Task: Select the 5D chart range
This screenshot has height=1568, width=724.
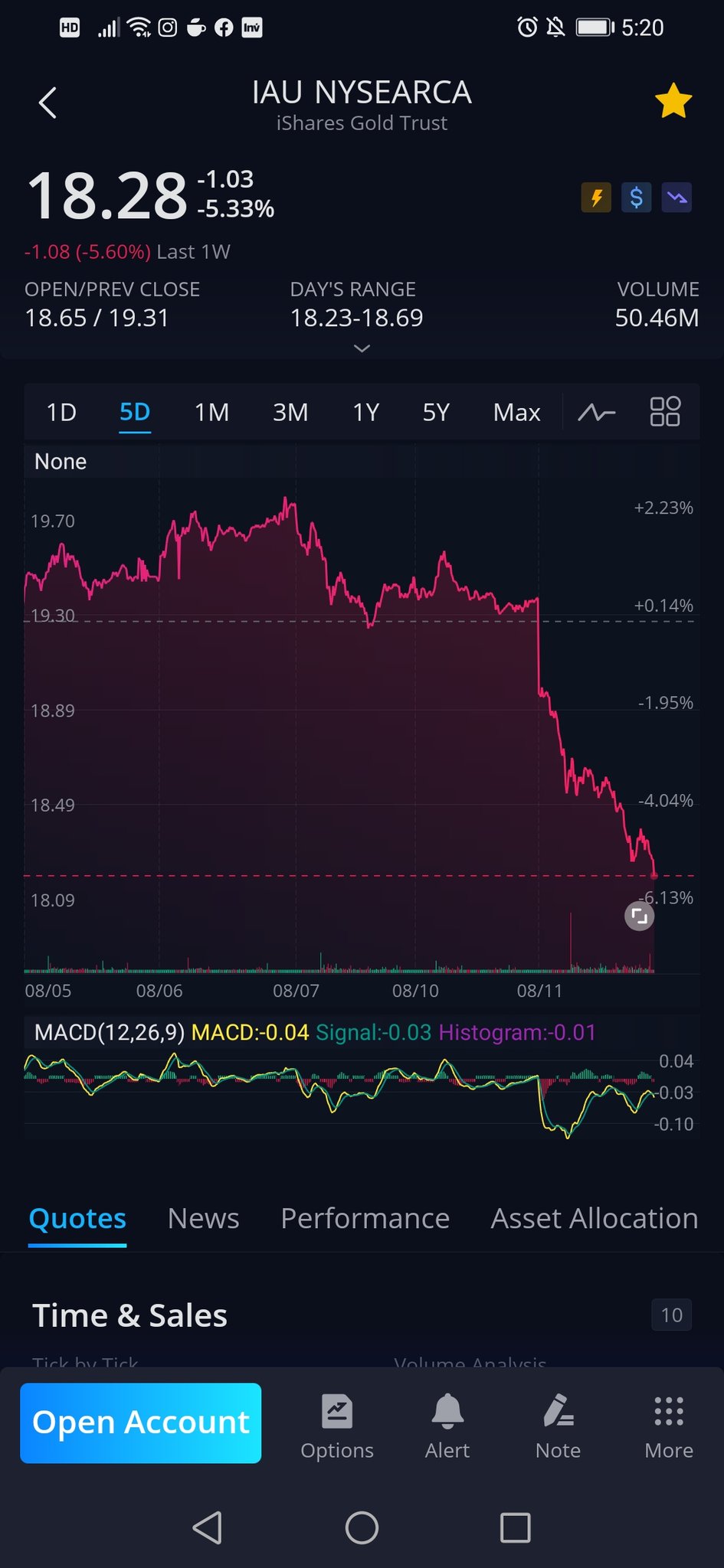Action: click(x=135, y=413)
